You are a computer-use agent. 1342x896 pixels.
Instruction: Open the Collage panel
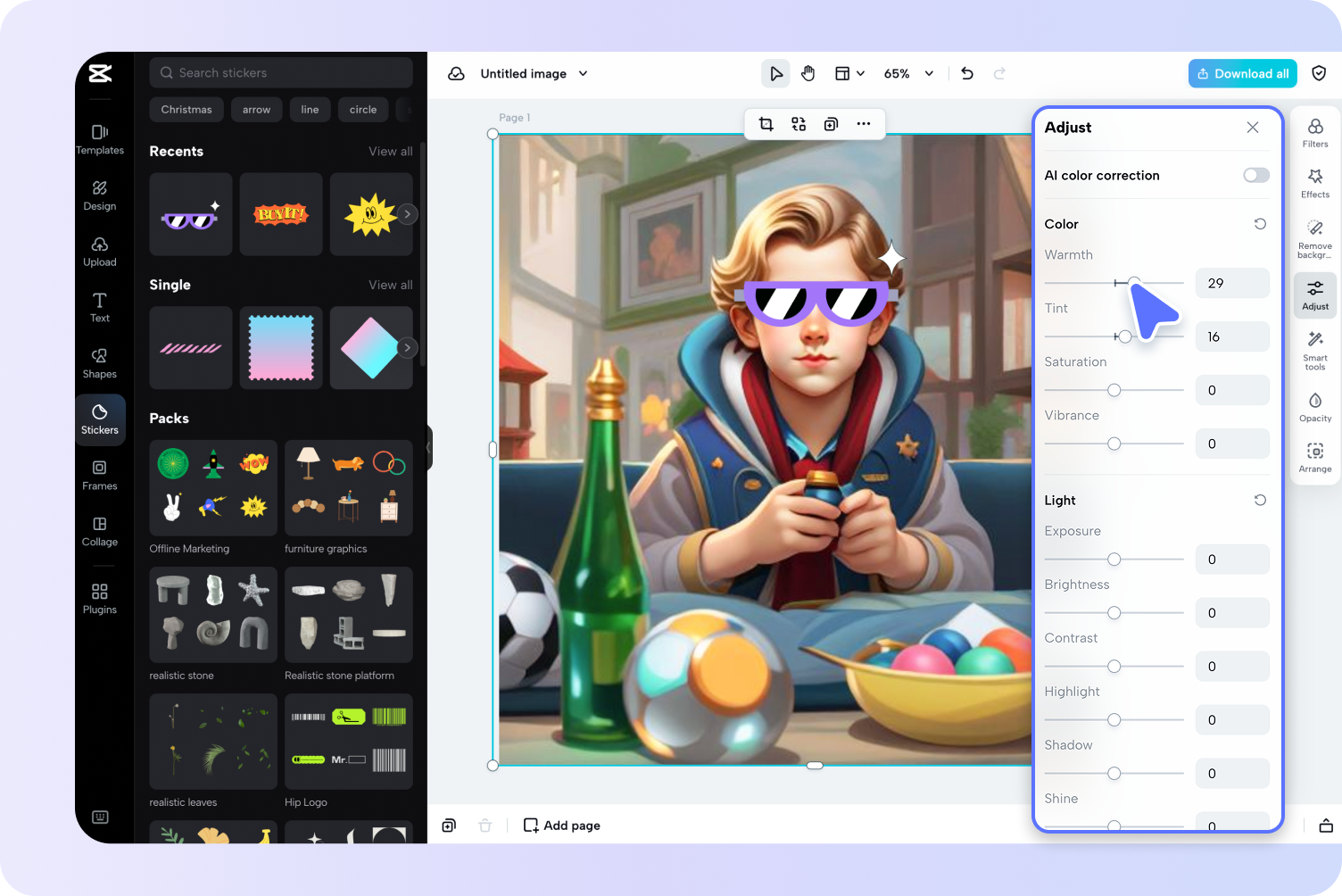[100, 531]
